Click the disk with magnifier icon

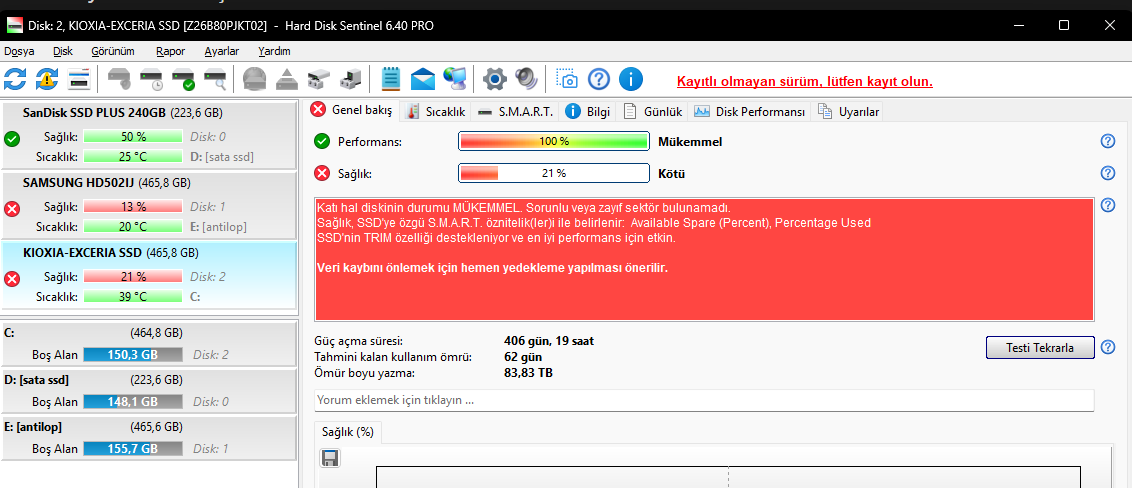point(216,79)
